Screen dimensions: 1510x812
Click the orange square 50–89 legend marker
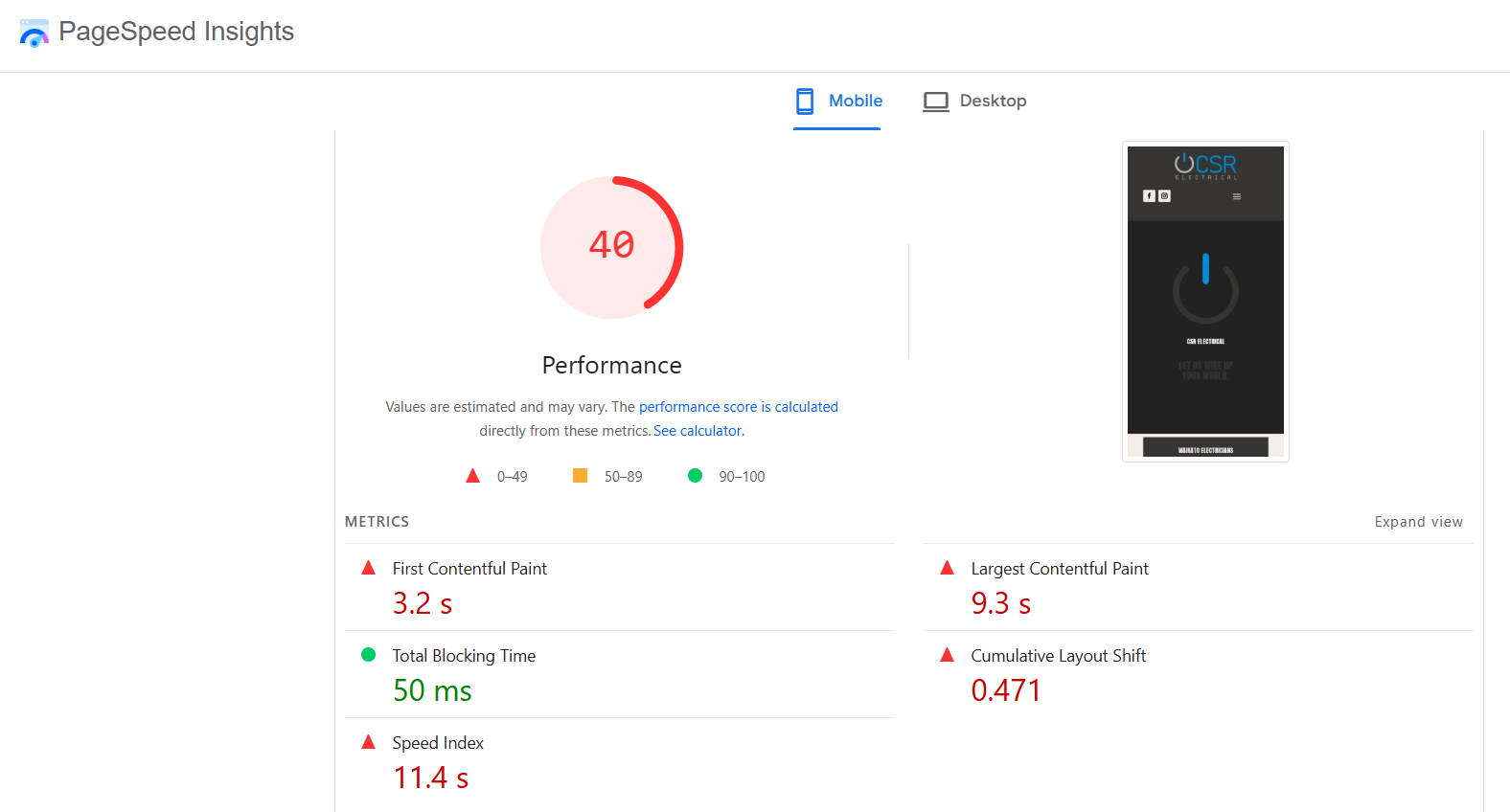click(580, 476)
